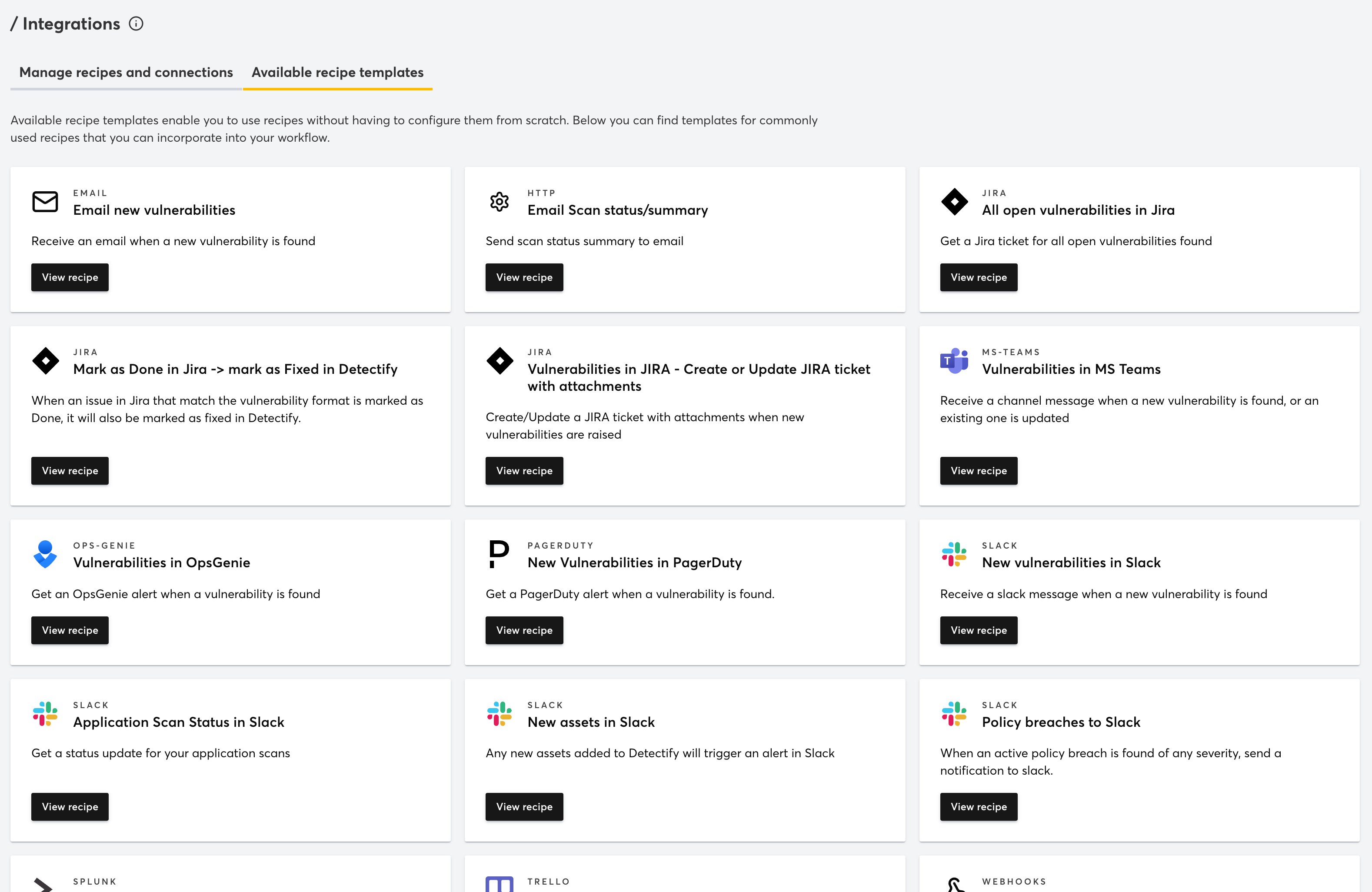Viewport: 1372px width, 892px height.
Task: Click the OPS-GENIE category label
Action: pos(104,546)
